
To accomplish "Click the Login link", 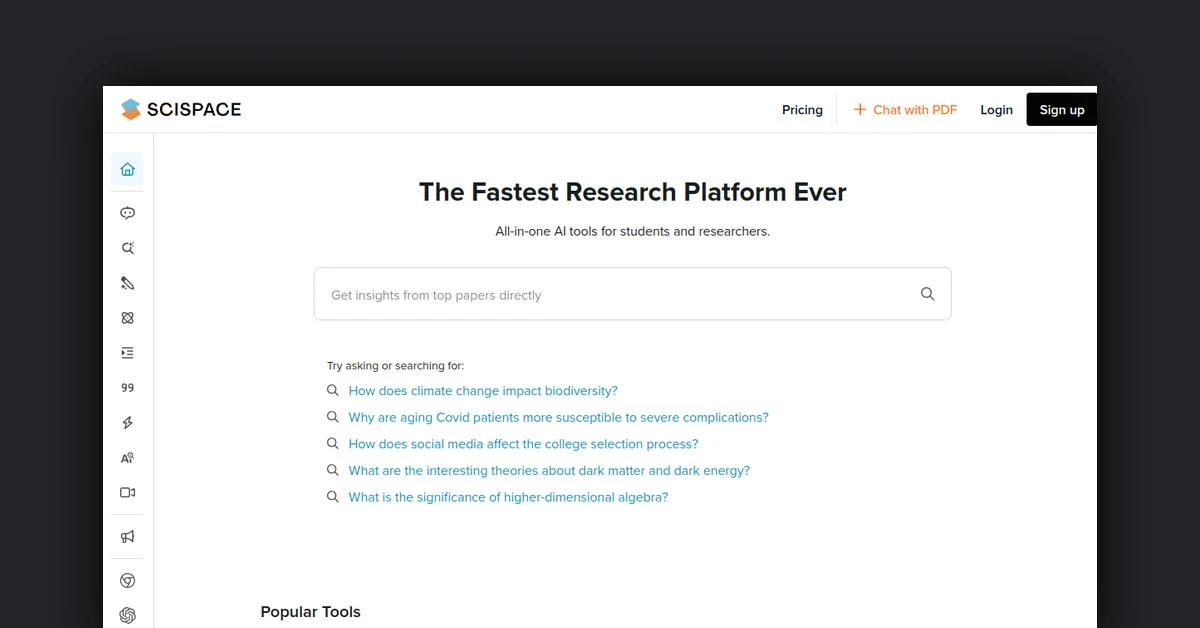I will point(996,110).
